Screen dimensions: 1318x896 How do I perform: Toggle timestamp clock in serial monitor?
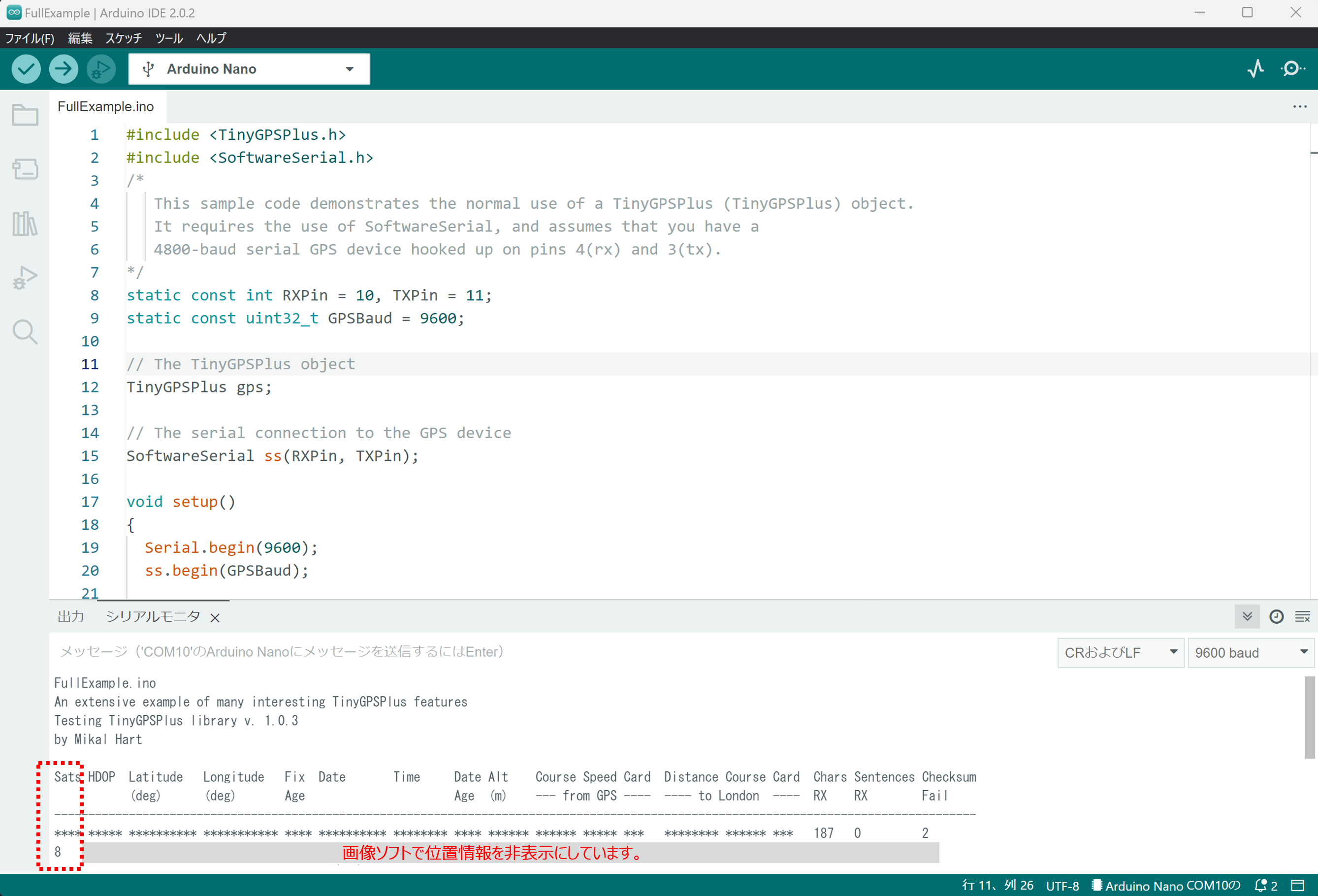pyautogui.click(x=1276, y=616)
